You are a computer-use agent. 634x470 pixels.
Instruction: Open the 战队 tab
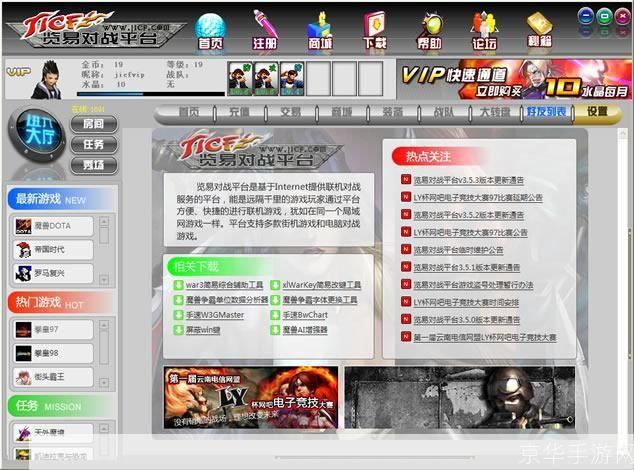pyautogui.click(x=444, y=112)
